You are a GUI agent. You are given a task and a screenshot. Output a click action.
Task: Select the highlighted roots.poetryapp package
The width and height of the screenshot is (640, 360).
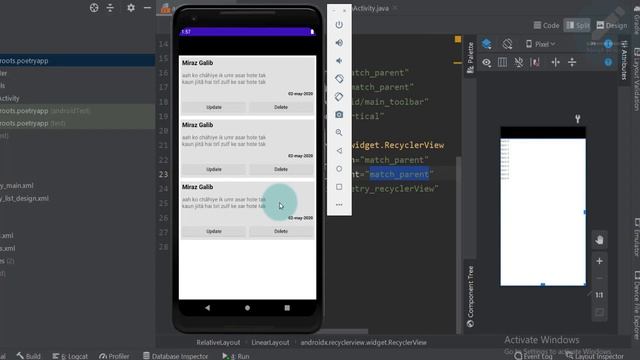(78, 60)
